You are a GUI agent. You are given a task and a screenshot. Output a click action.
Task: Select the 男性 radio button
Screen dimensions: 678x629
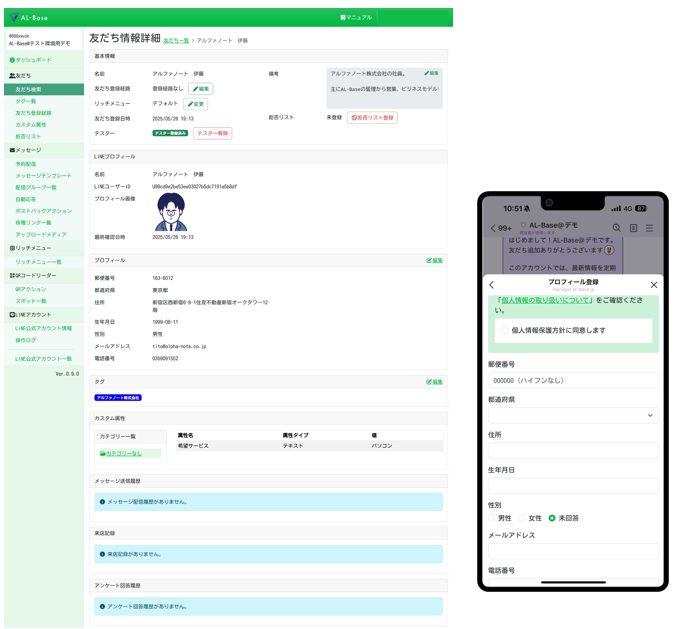click(493, 518)
